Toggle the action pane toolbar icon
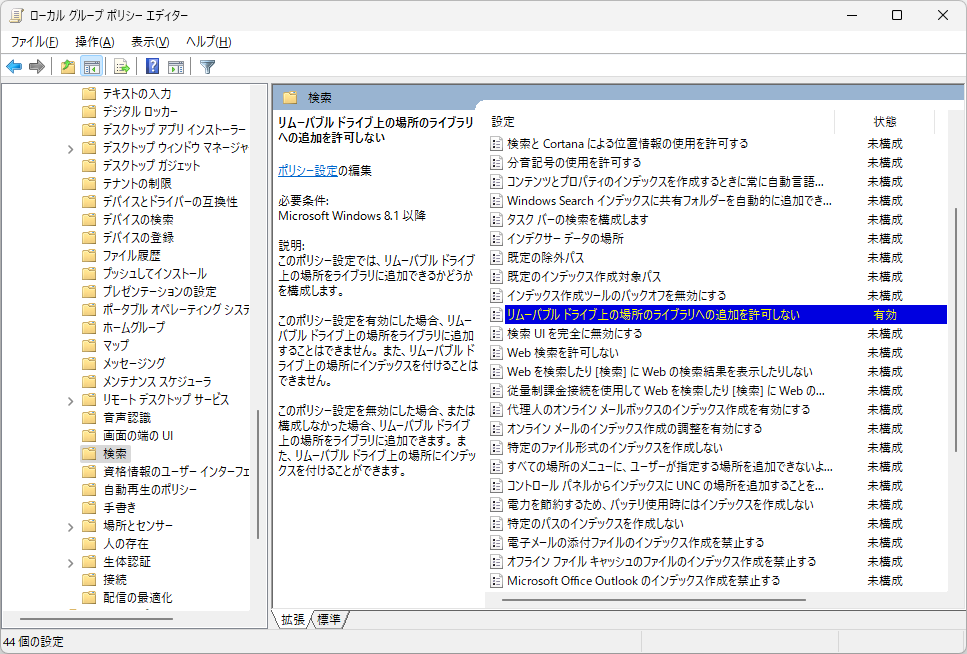The image size is (967, 654). 176,67
